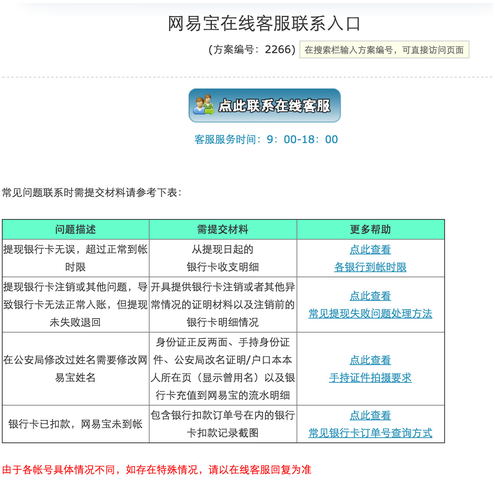Click the 客服服务时间 9:00-18:00 text
This screenshot has width=495, height=480.
coord(266,139)
